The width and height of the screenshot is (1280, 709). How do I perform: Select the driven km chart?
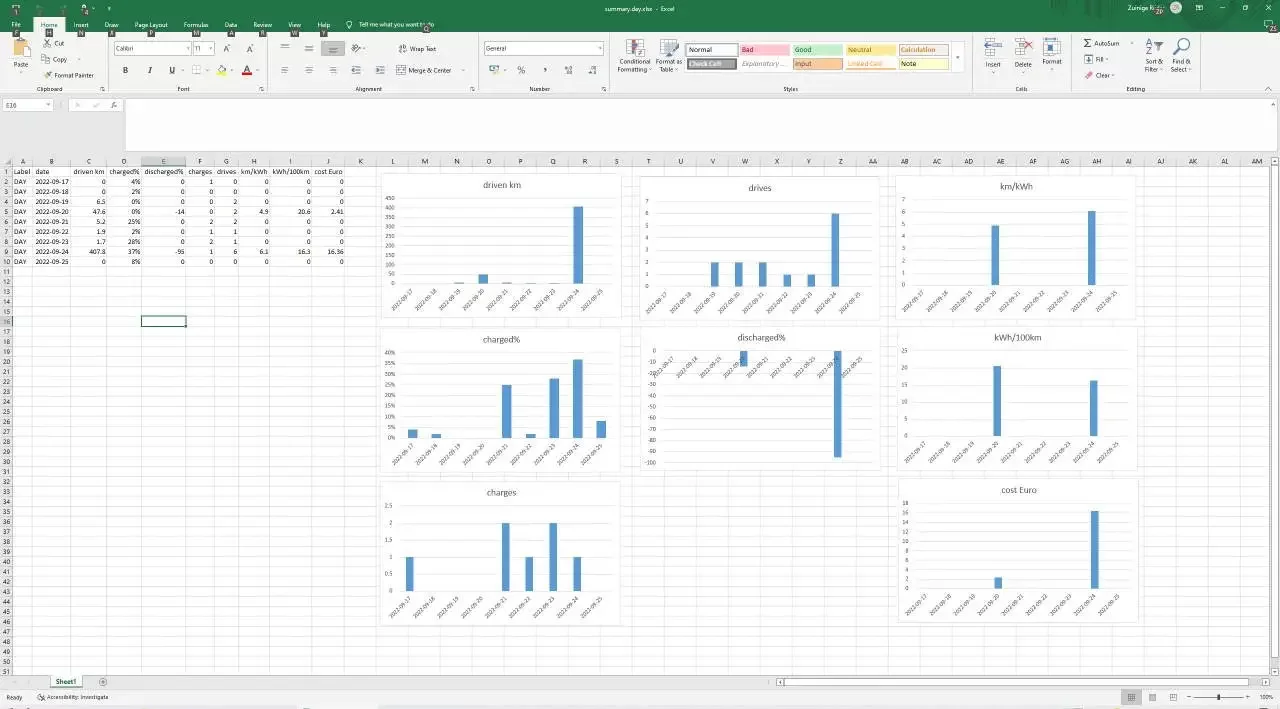500,245
